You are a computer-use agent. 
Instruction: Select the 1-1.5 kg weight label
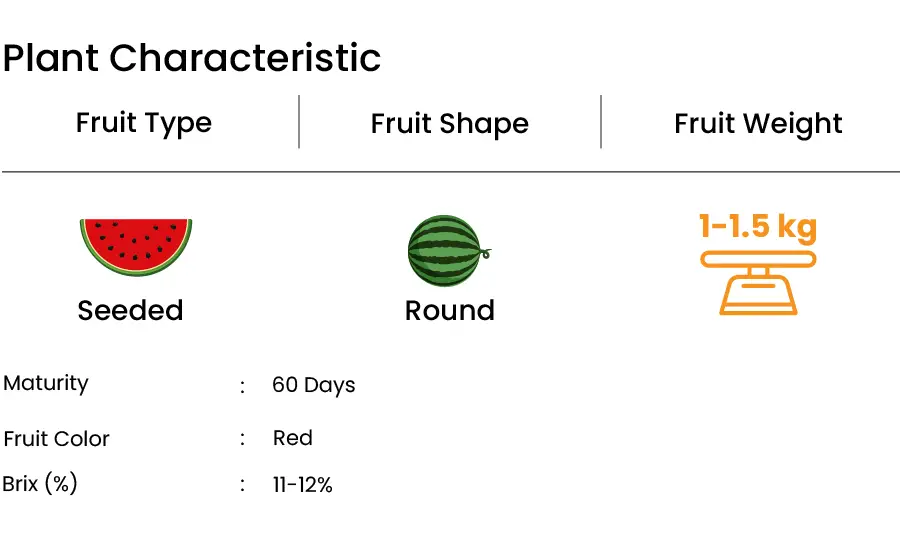758,226
